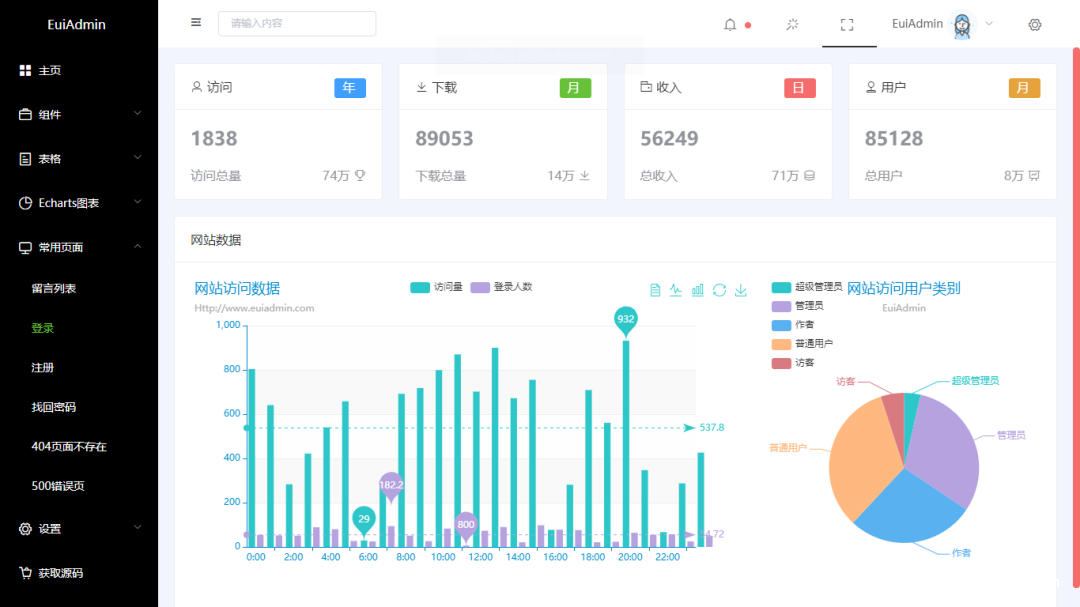Toggle 登录人数 series in chart legend
Screen dimensions: 1080x607
click(x=501, y=287)
